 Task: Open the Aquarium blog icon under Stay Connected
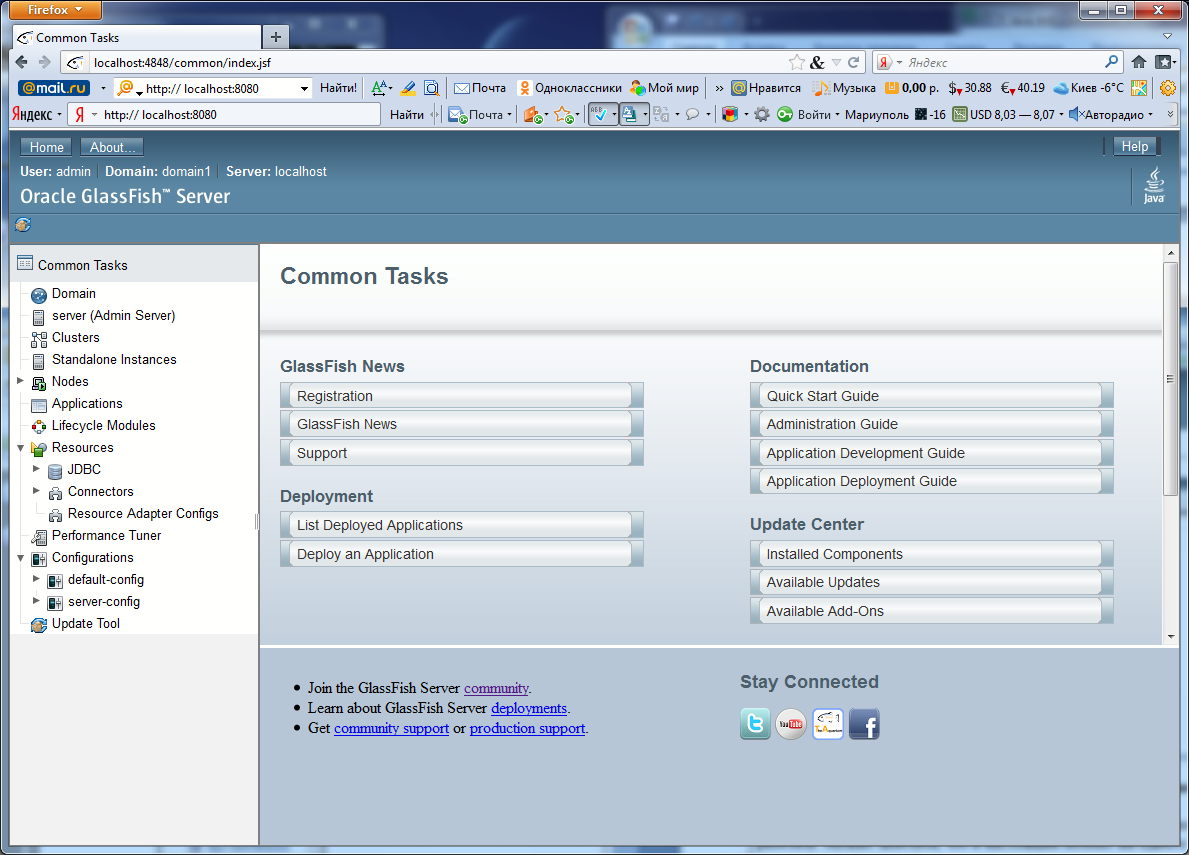coord(827,724)
